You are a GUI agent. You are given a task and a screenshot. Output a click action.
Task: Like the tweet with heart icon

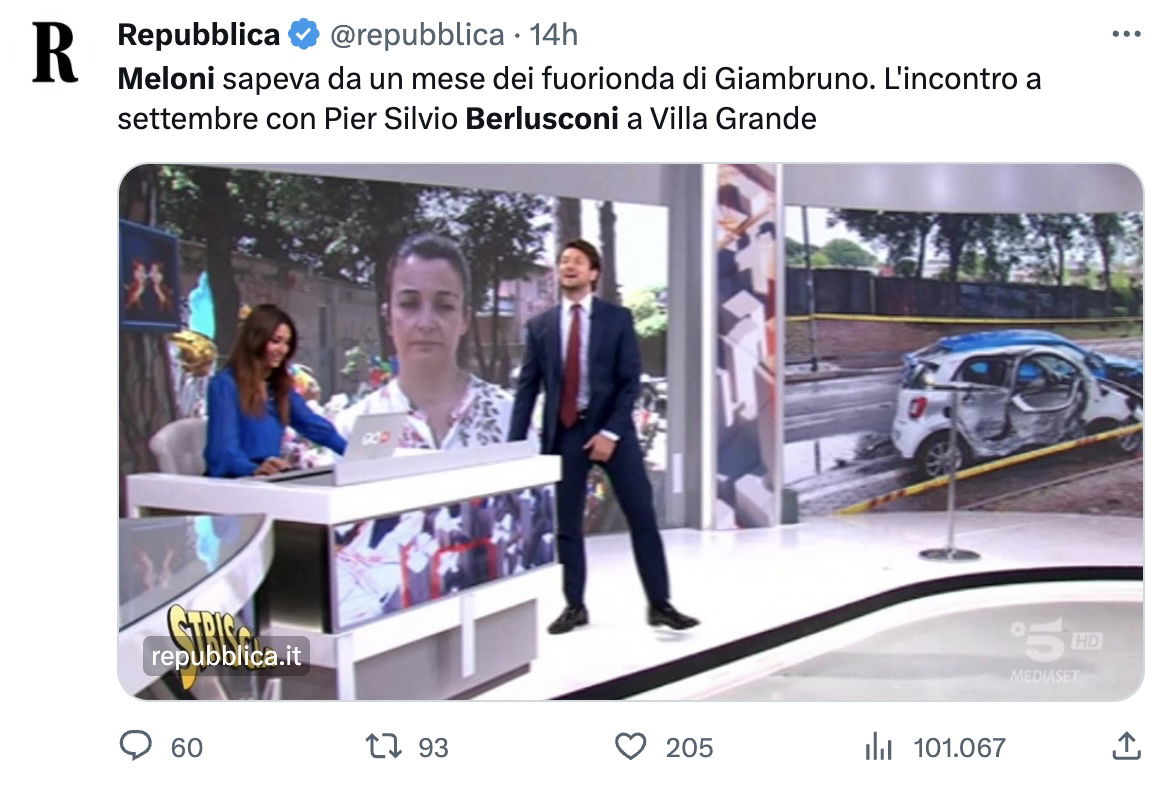point(631,746)
